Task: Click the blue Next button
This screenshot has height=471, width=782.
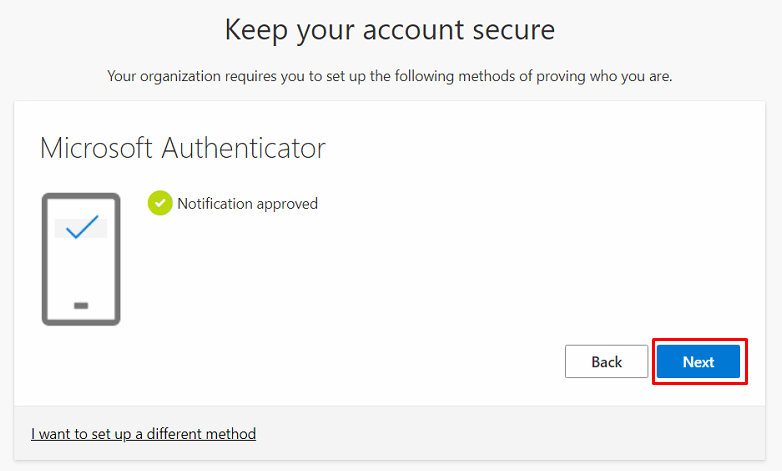Action: (x=698, y=362)
